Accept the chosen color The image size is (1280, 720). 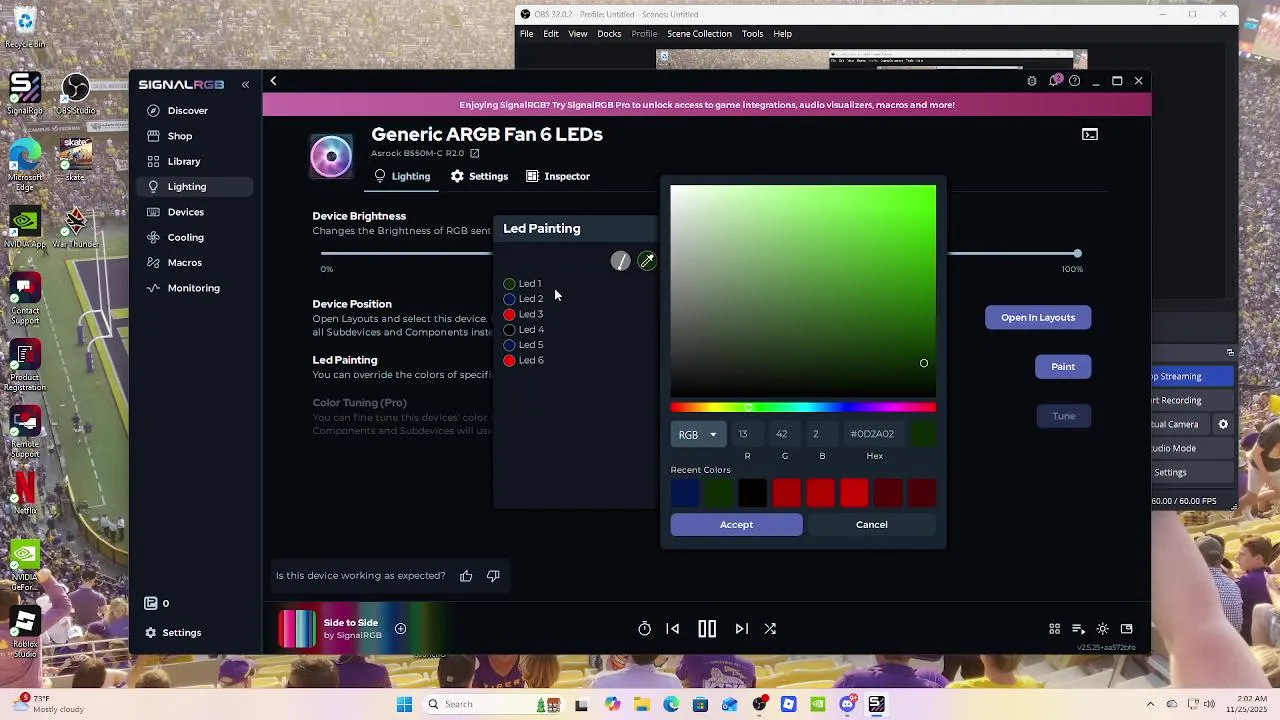736,525
